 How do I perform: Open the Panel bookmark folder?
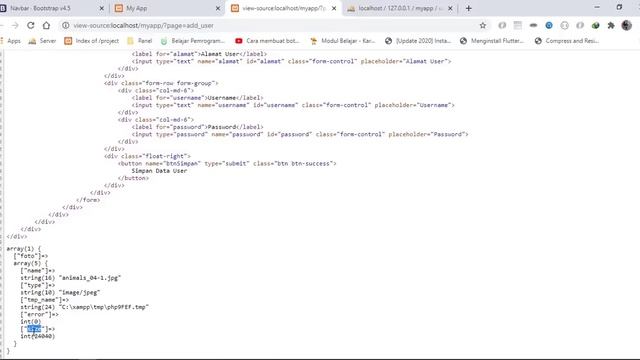[140, 41]
